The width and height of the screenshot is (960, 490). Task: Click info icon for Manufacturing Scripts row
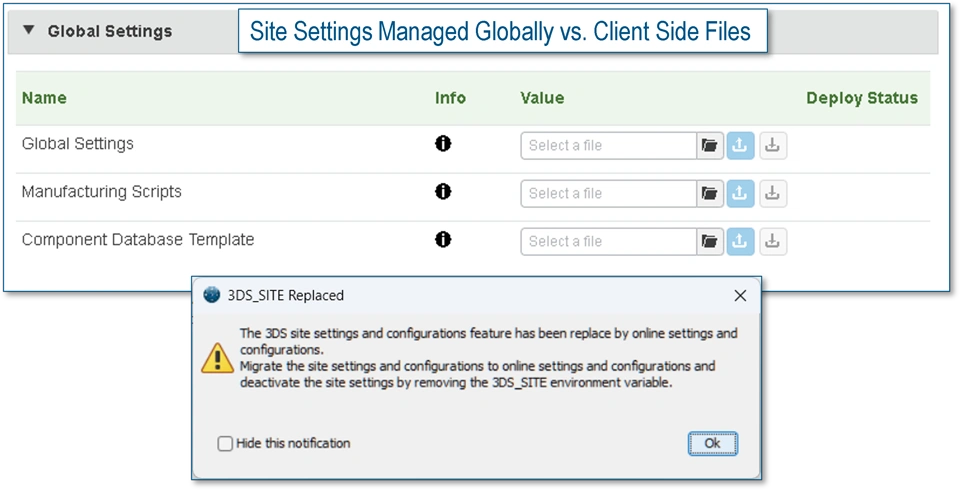pos(443,192)
